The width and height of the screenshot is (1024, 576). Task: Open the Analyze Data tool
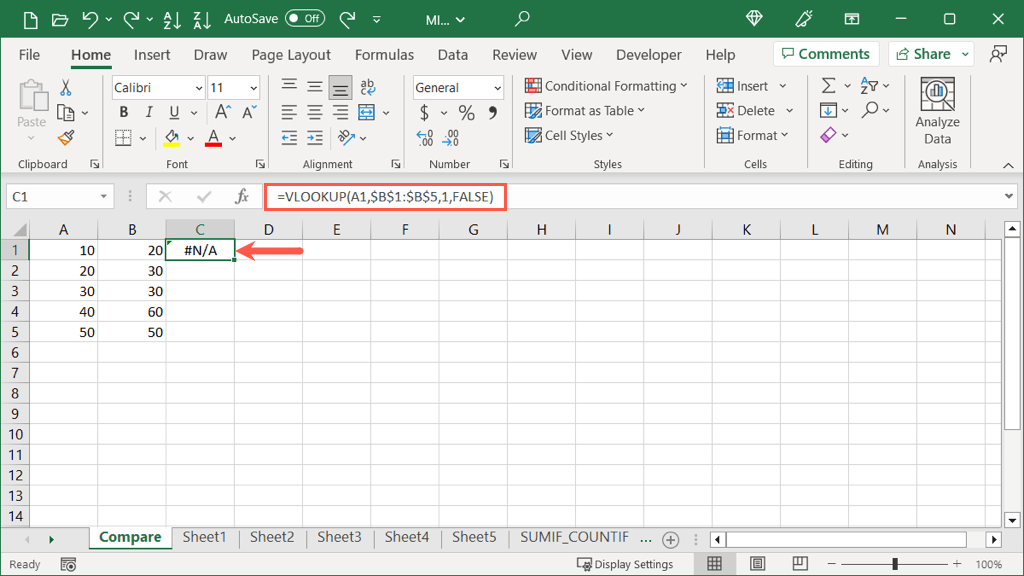tap(937, 111)
